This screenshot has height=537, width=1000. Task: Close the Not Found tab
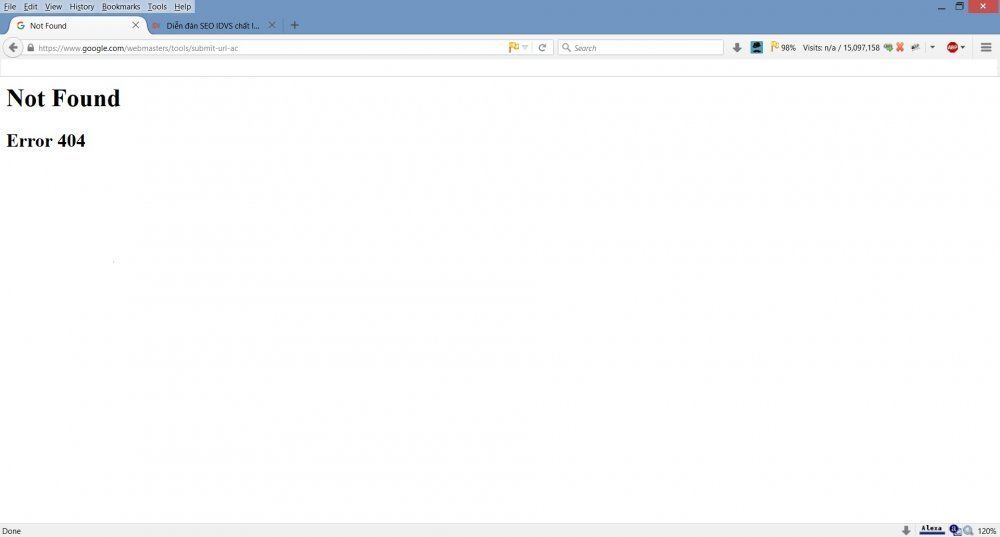(135, 26)
